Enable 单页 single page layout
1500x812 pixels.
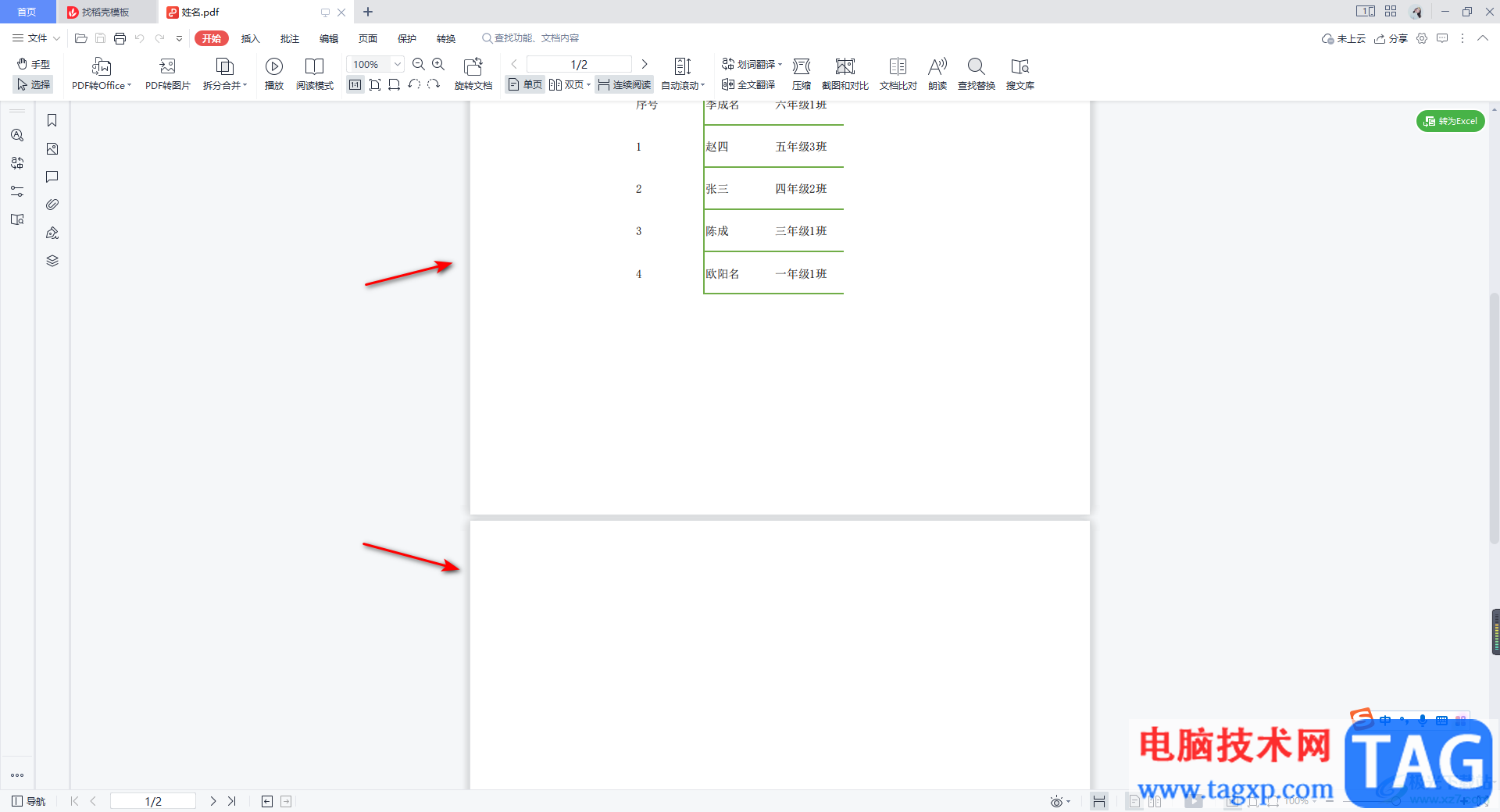(525, 84)
